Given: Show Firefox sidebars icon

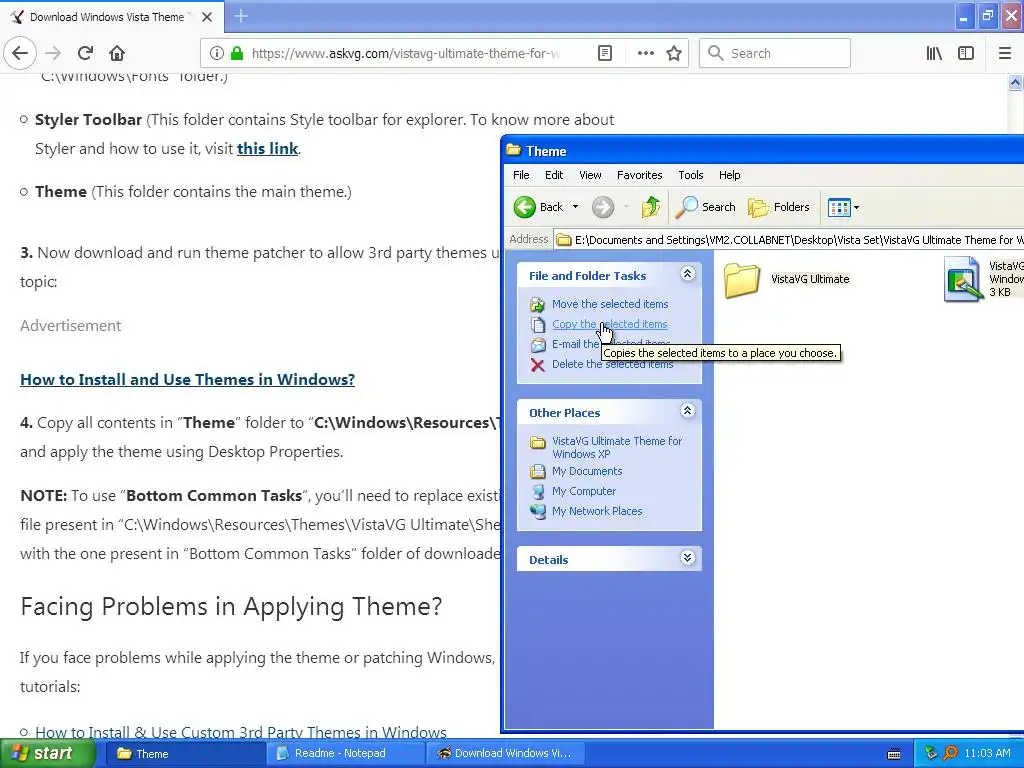Looking at the screenshot, I should pyautogui.click(x=966, y=54).
